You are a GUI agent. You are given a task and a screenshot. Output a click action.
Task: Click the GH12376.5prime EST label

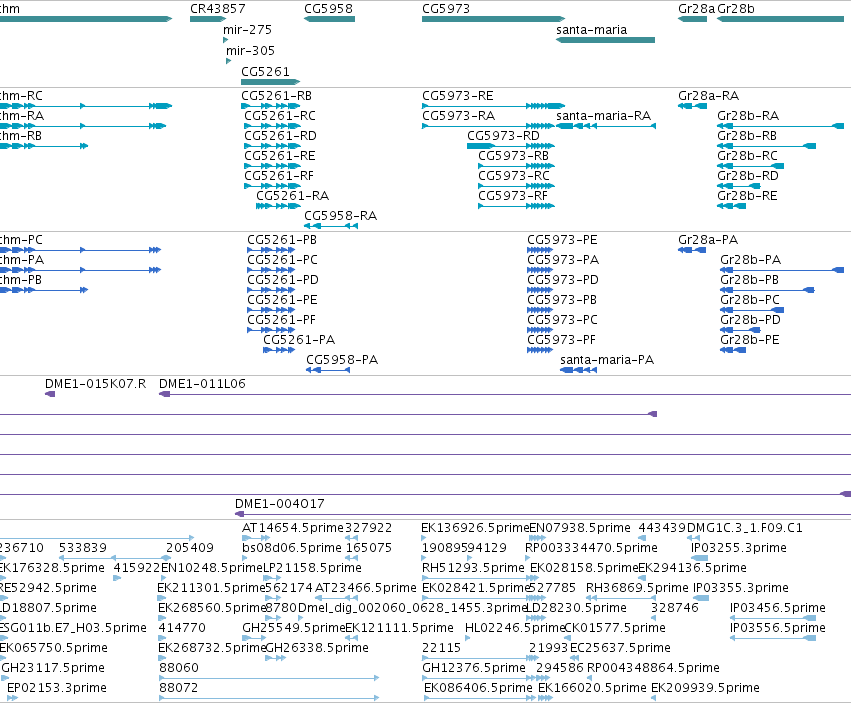click(x=474, y=668)
